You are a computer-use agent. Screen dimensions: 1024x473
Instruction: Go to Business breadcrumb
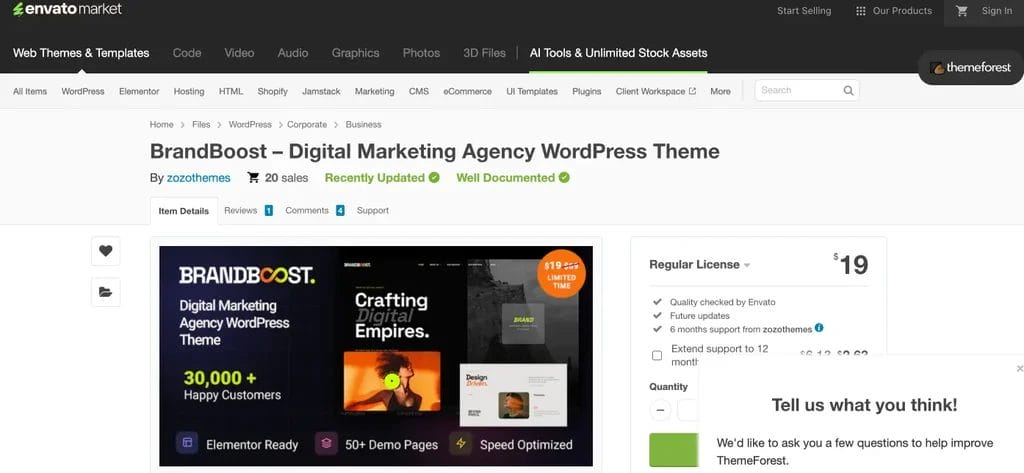363,124
